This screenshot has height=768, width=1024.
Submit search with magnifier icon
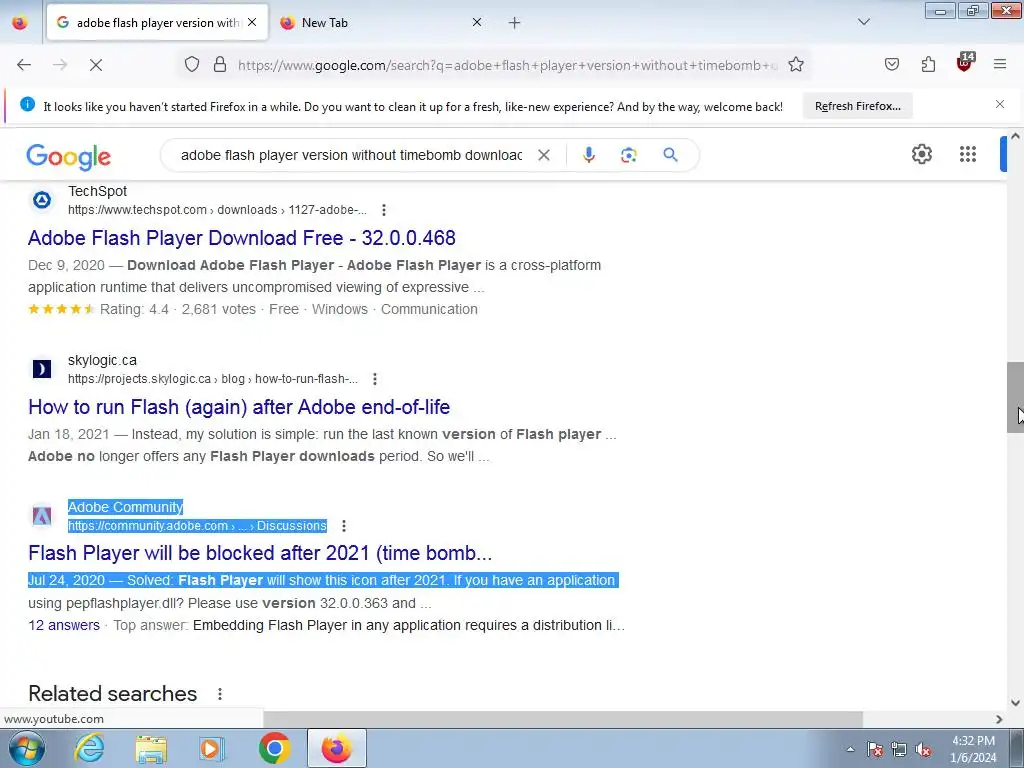coord(670,155)
